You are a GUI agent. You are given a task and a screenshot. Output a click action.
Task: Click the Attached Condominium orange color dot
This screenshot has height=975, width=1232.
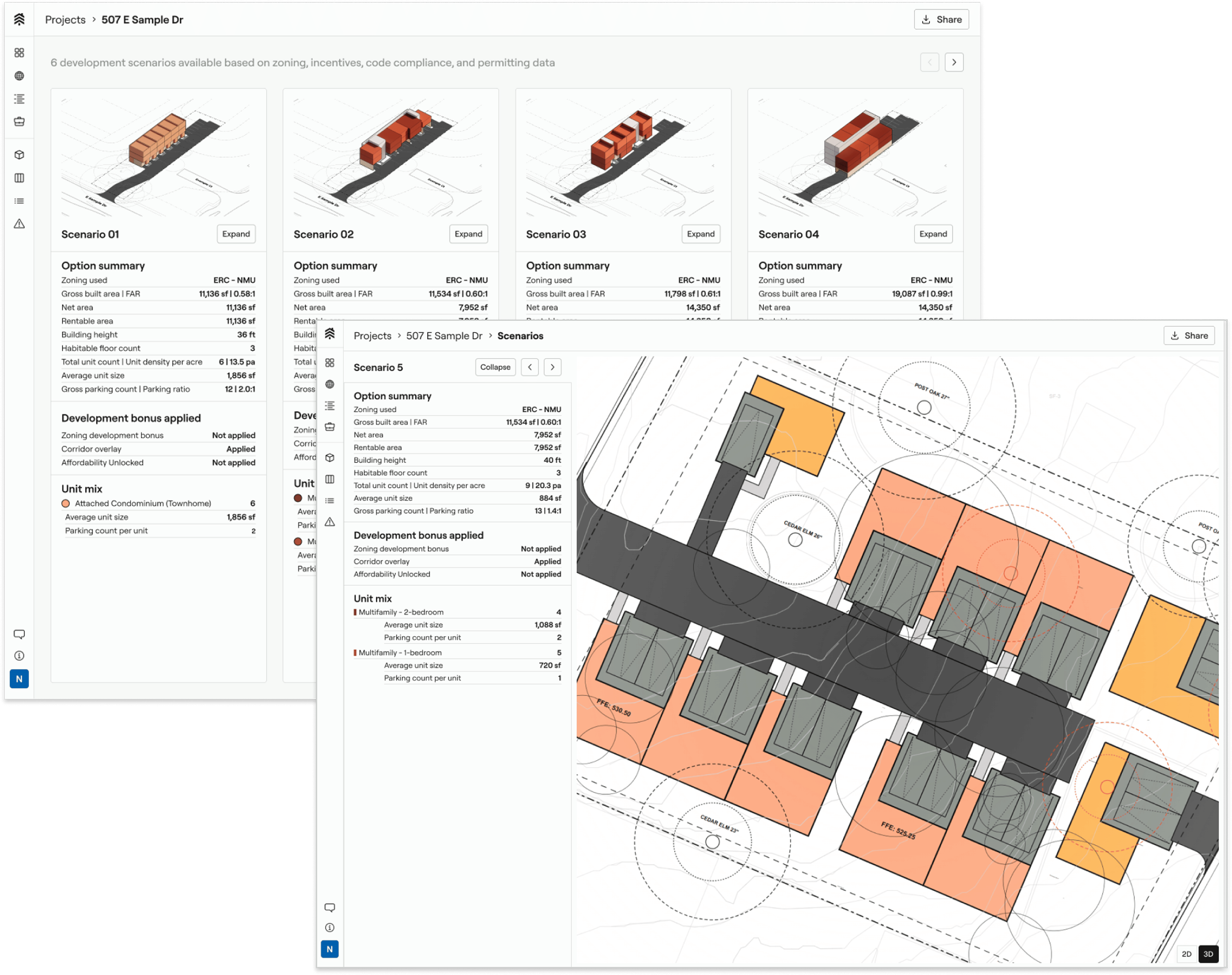point(66,504)
